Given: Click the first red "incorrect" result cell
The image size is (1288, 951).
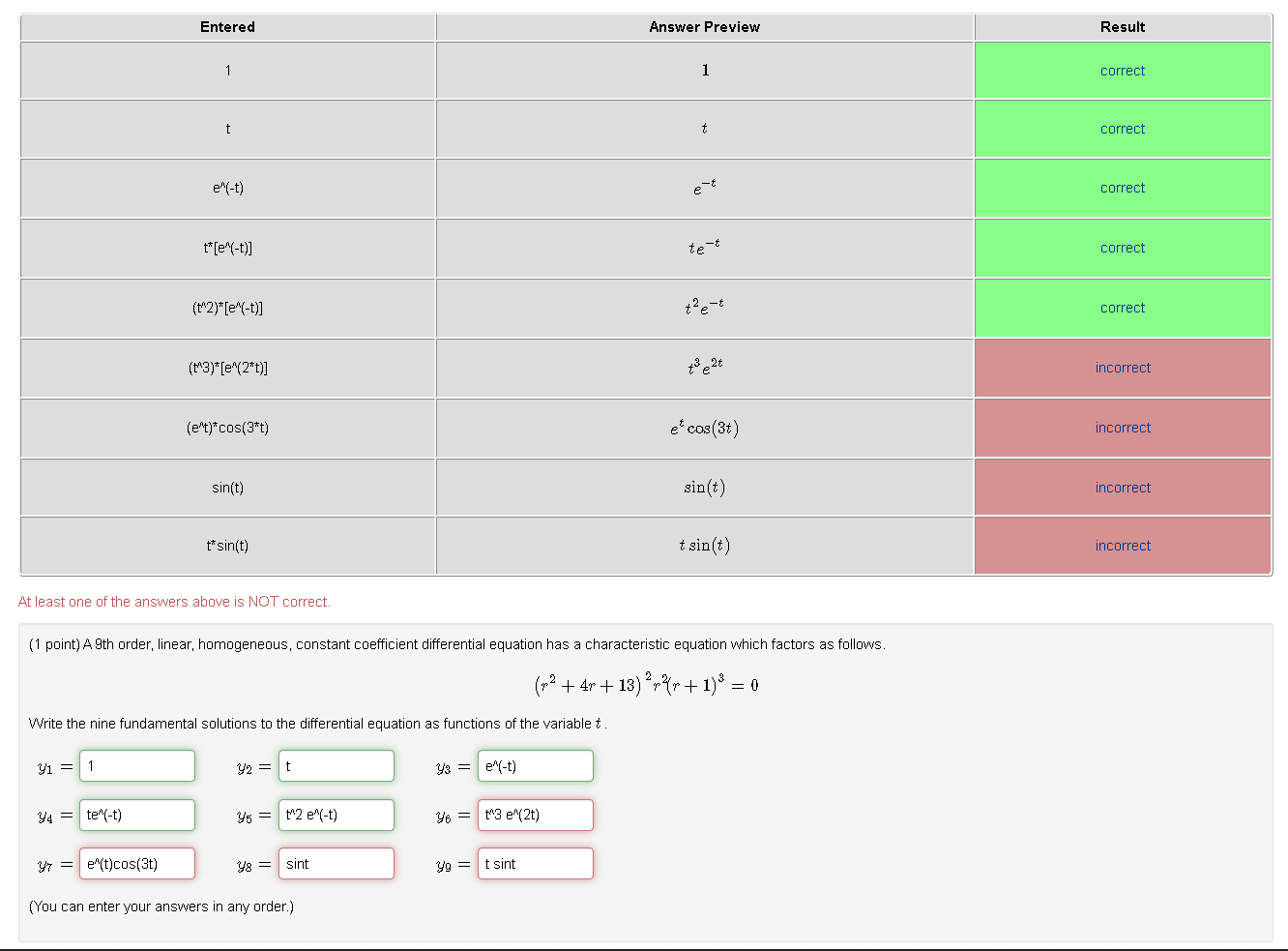Looking at the screenshot, I should (1122, 368).
